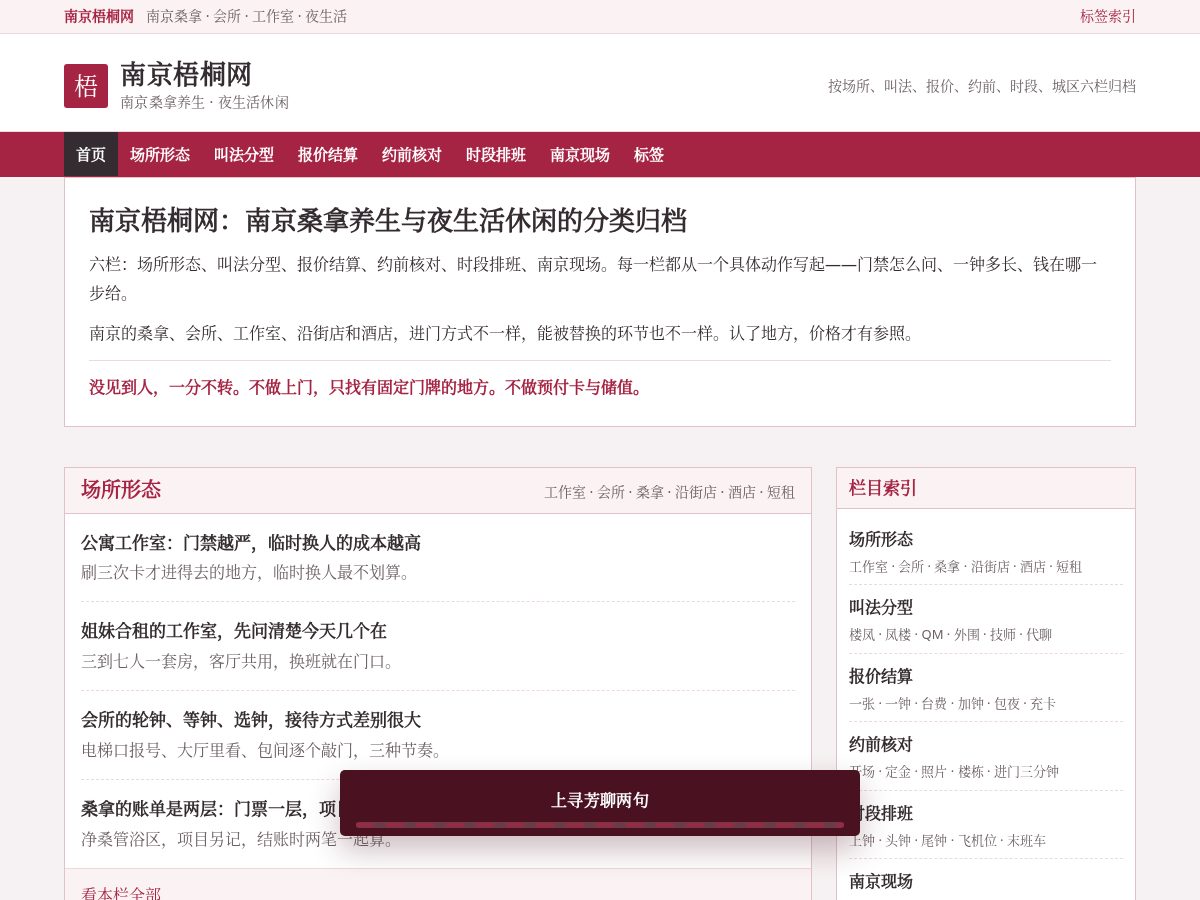Open article 姐妹合租的工作室
The width and height of the screenshot is (1200, 900).
(x=234, y=631)
